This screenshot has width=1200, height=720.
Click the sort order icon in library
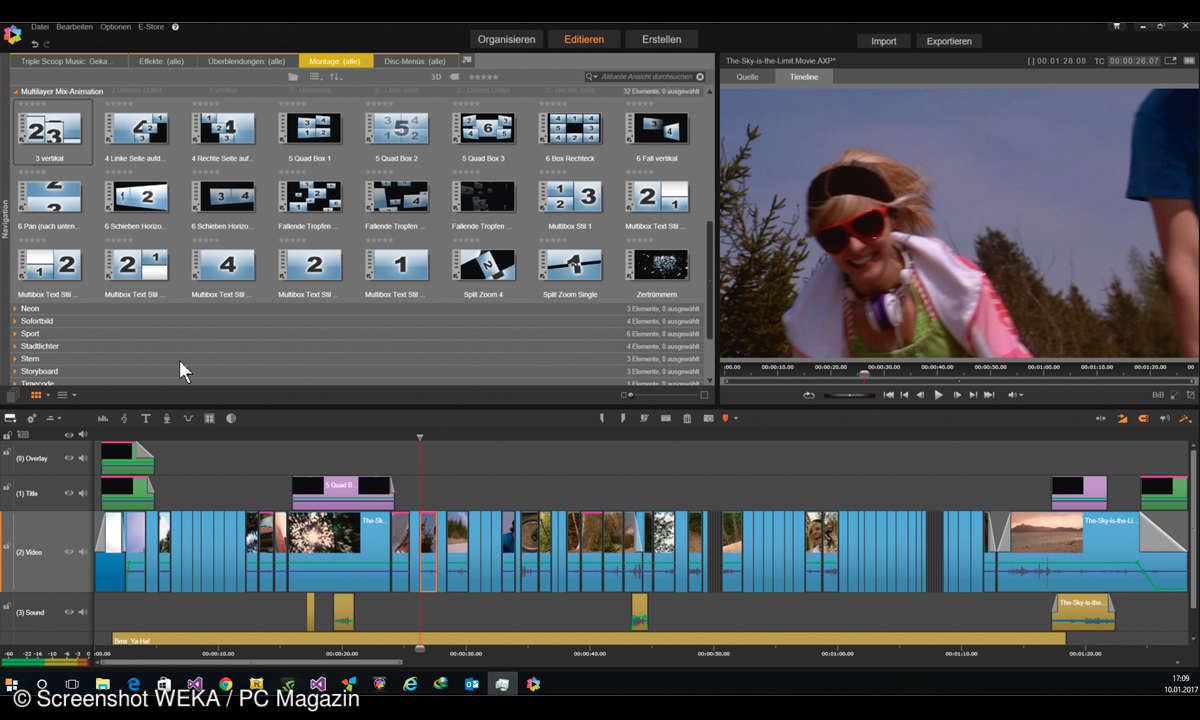click(336, 76)
